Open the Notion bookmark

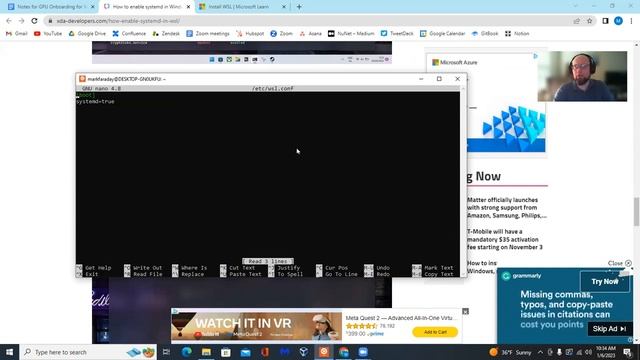point(517,33)
